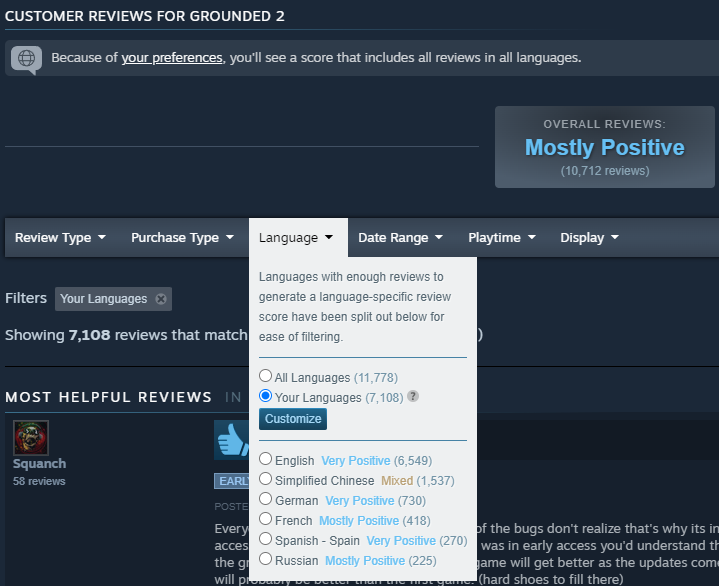Select the Simplified Chinese radio button
Screen dimensions: 719x586
[265, 479]
